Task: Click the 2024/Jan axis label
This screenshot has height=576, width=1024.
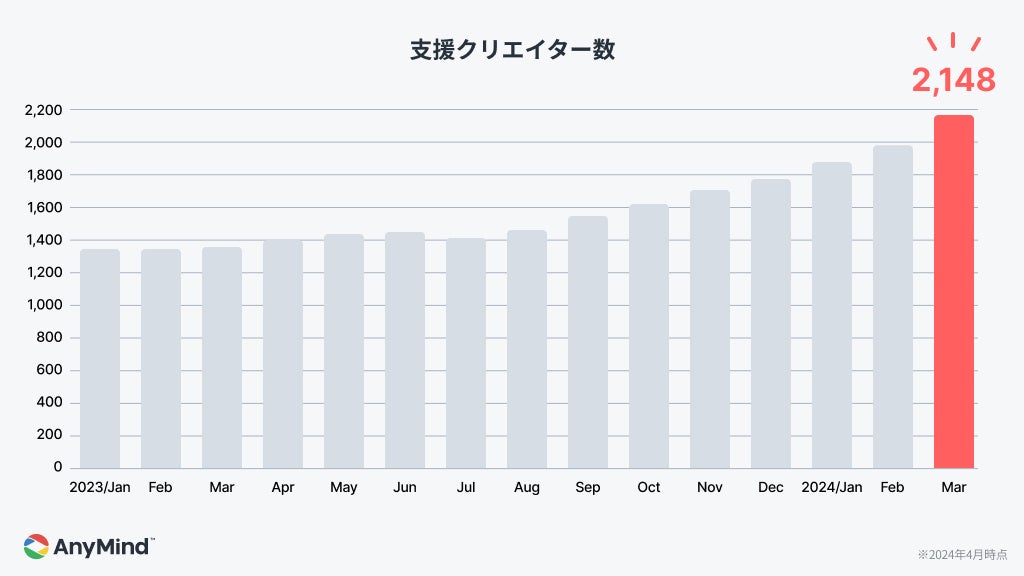Action: [x=831, y=487]
